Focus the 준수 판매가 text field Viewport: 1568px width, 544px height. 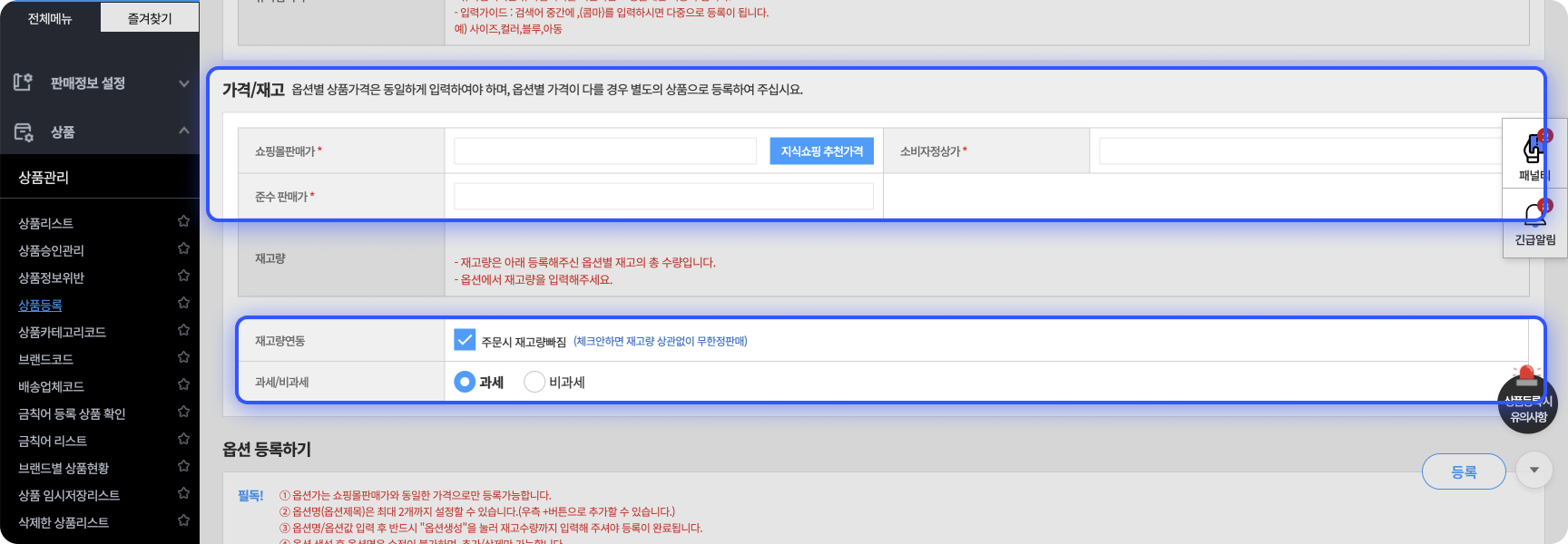663,197
